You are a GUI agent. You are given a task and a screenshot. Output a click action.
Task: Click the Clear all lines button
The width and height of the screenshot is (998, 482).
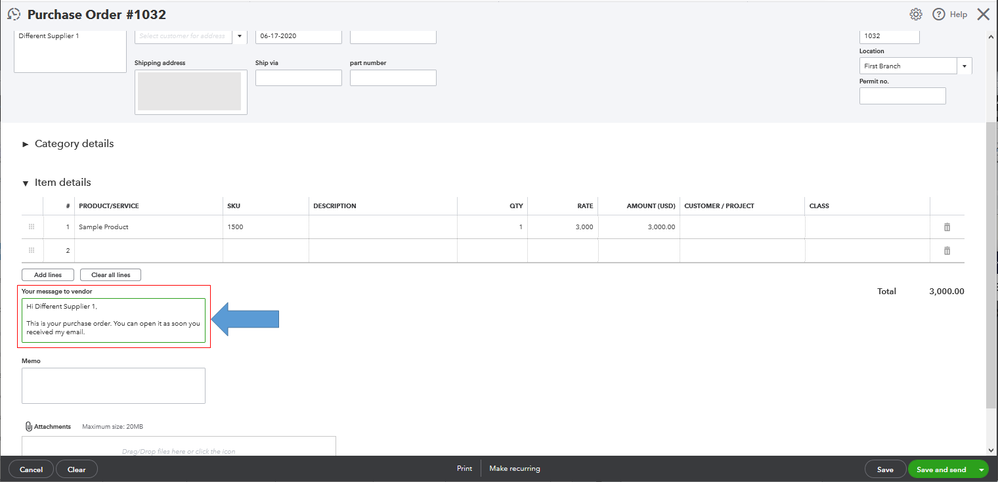pyautogui.click(x=111, y=275)
